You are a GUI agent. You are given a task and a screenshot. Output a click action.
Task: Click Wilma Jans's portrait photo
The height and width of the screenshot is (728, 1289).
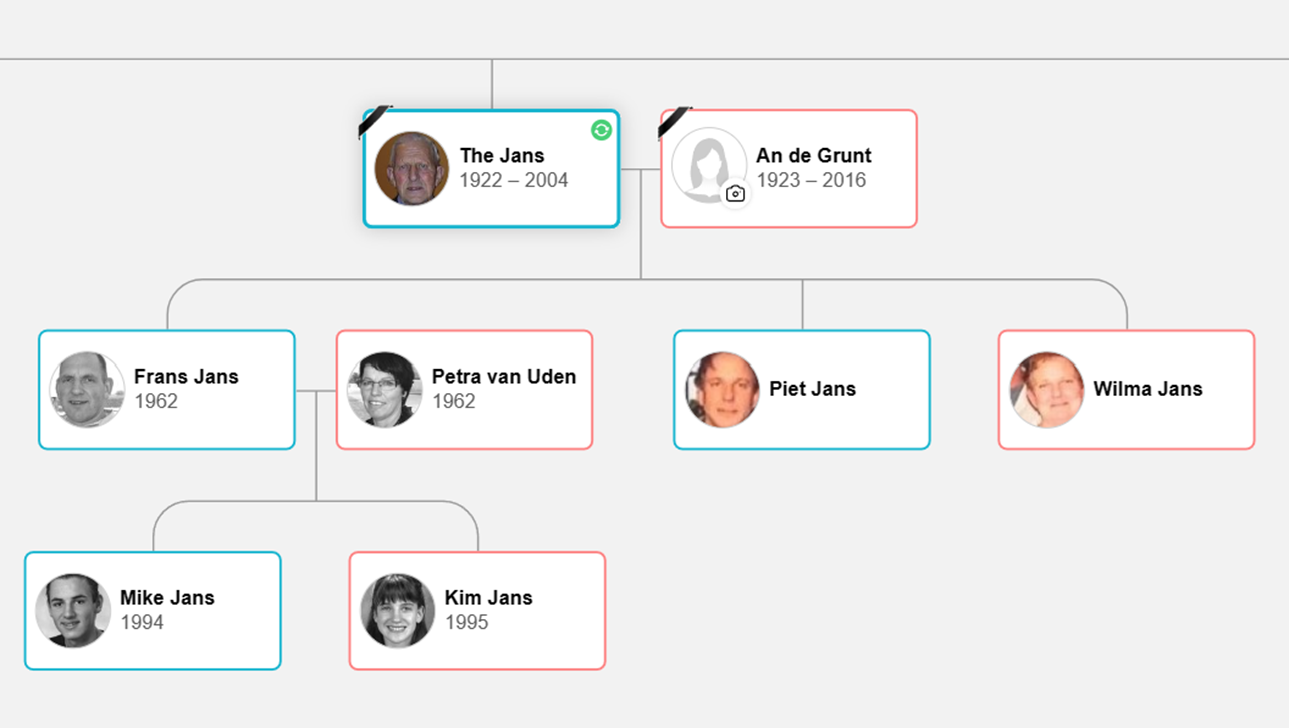pyautogui.click(x=1047, y=389)
